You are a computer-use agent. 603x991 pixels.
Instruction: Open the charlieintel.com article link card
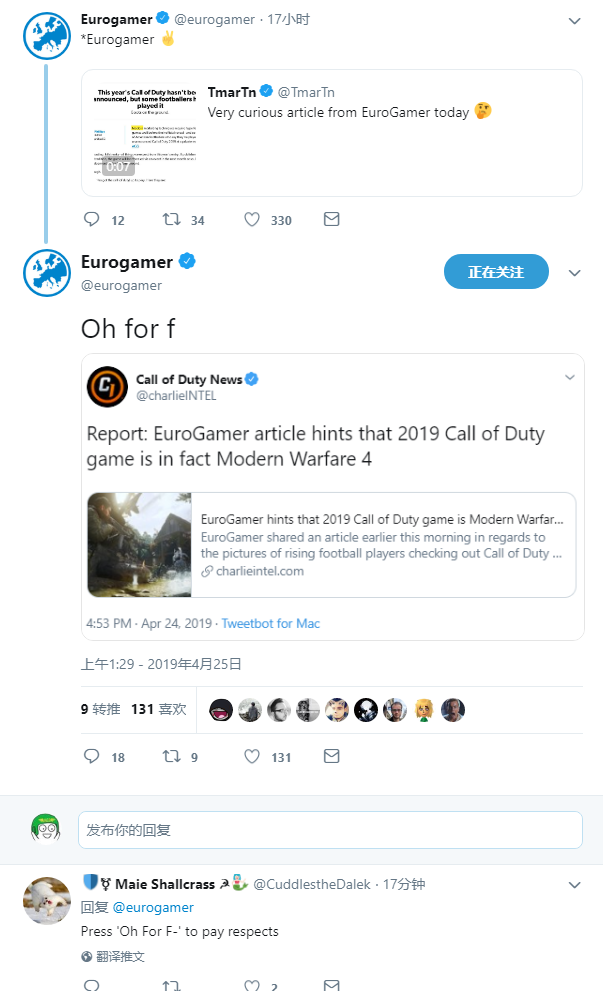click(x=332, y=545)
